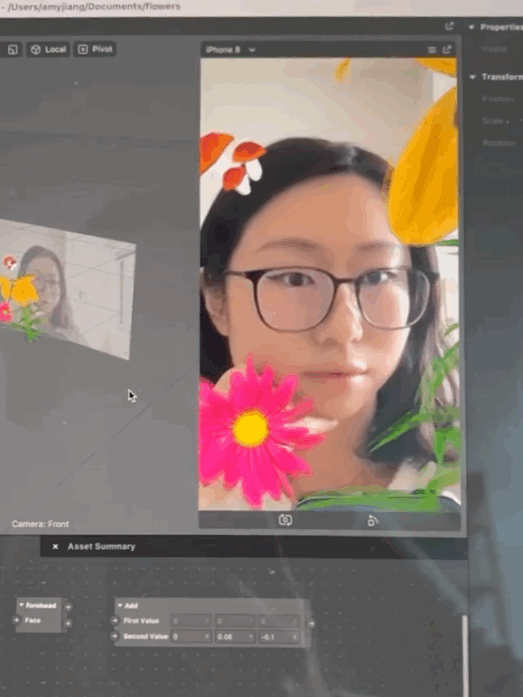Toggle the Pivot mode button
Viewport: 523px width, 697px height.
(x=95, y=49)
